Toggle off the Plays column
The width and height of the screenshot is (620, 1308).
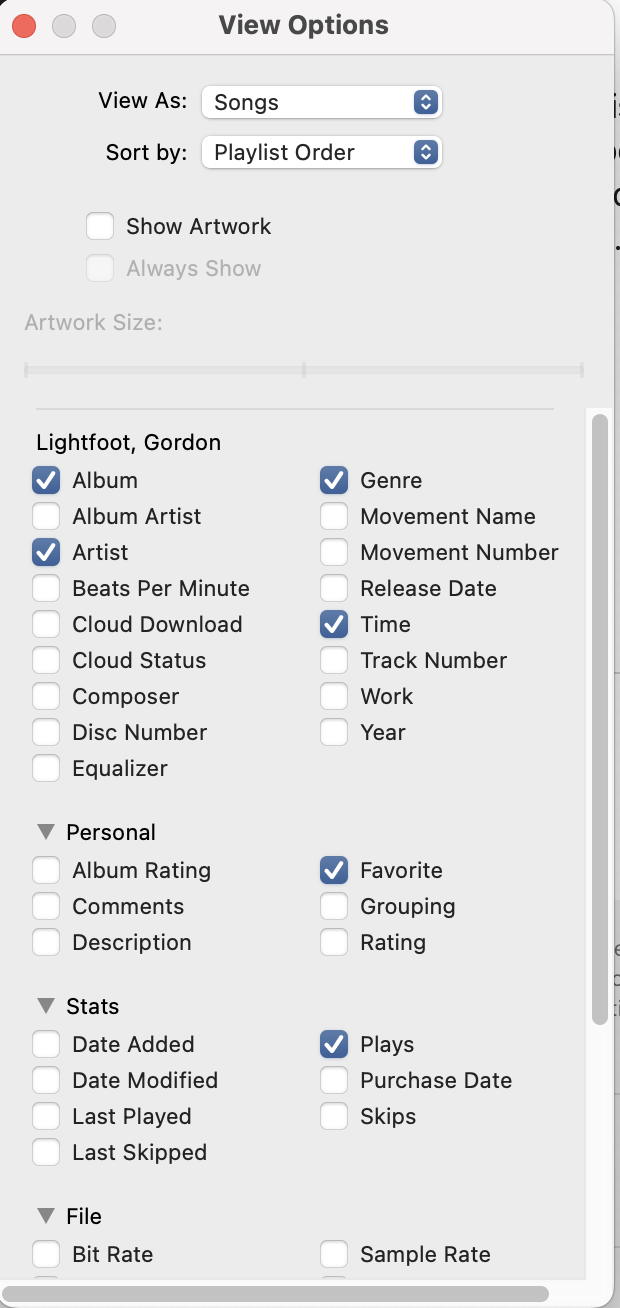pos(334,1044)
